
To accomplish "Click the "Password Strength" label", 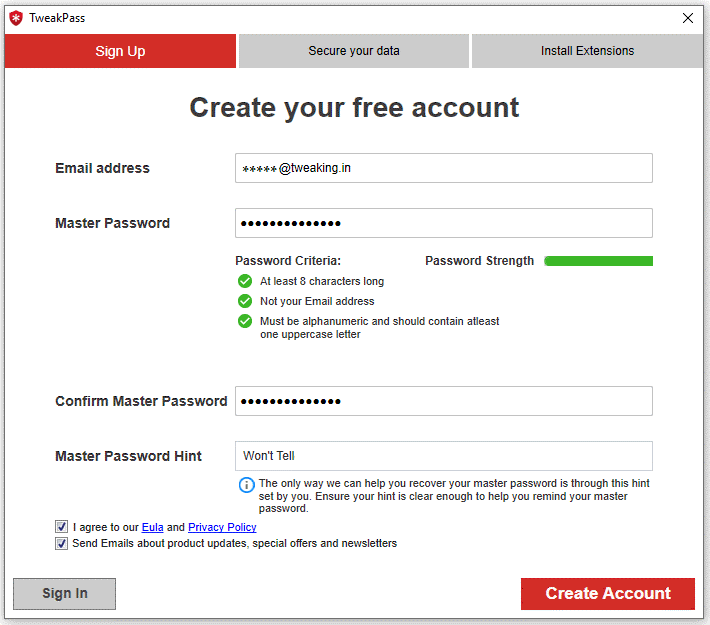I will (x=480, y=261).
